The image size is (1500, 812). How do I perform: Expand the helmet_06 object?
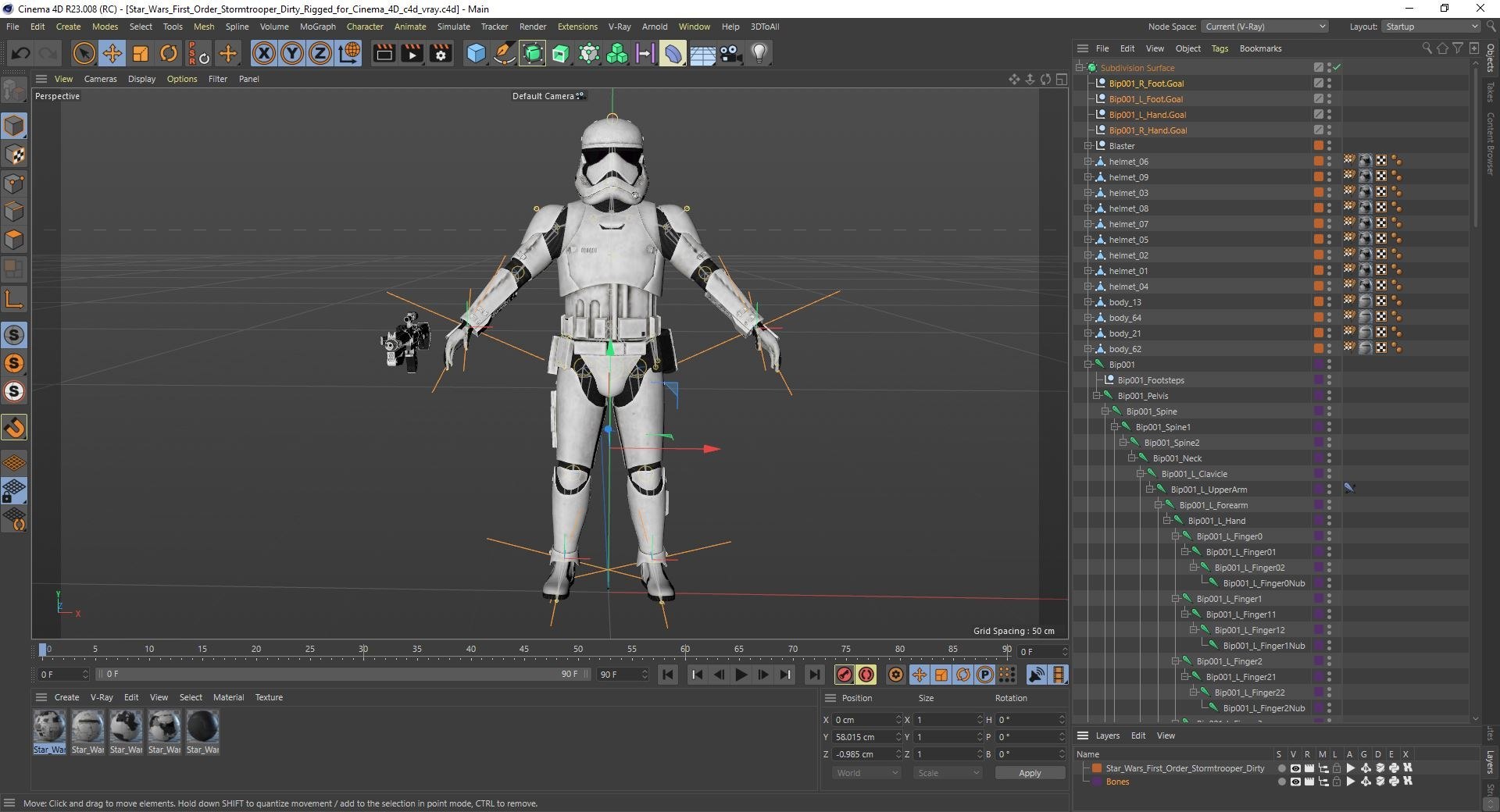coord(1088,162)
